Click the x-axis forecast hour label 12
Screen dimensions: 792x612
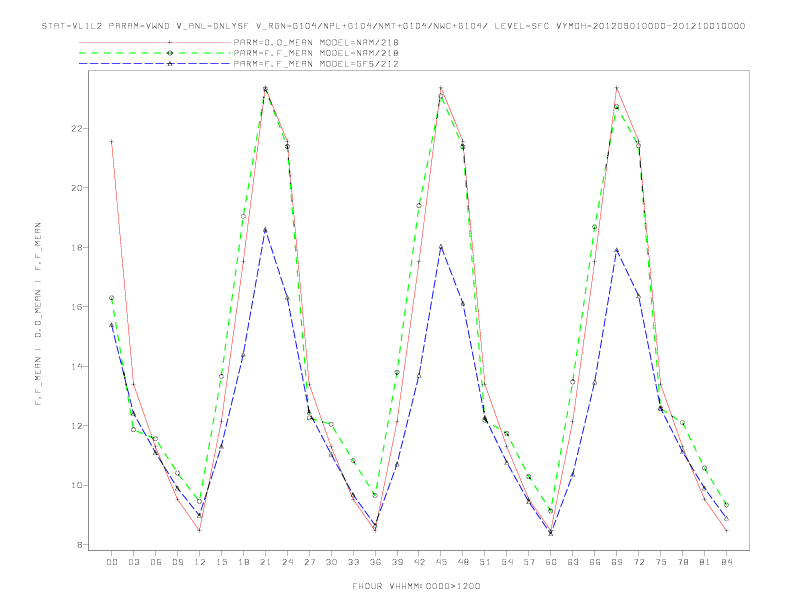pos(200,562)
